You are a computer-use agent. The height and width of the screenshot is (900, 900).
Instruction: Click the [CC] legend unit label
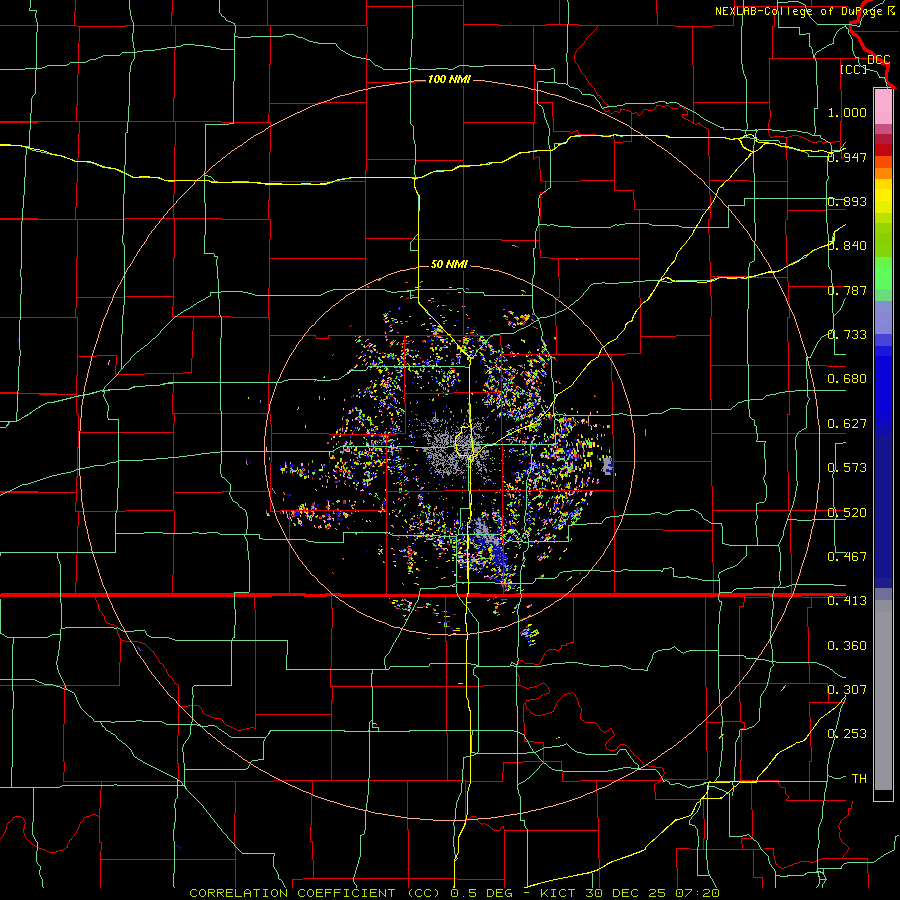click(x=853, y=69)
